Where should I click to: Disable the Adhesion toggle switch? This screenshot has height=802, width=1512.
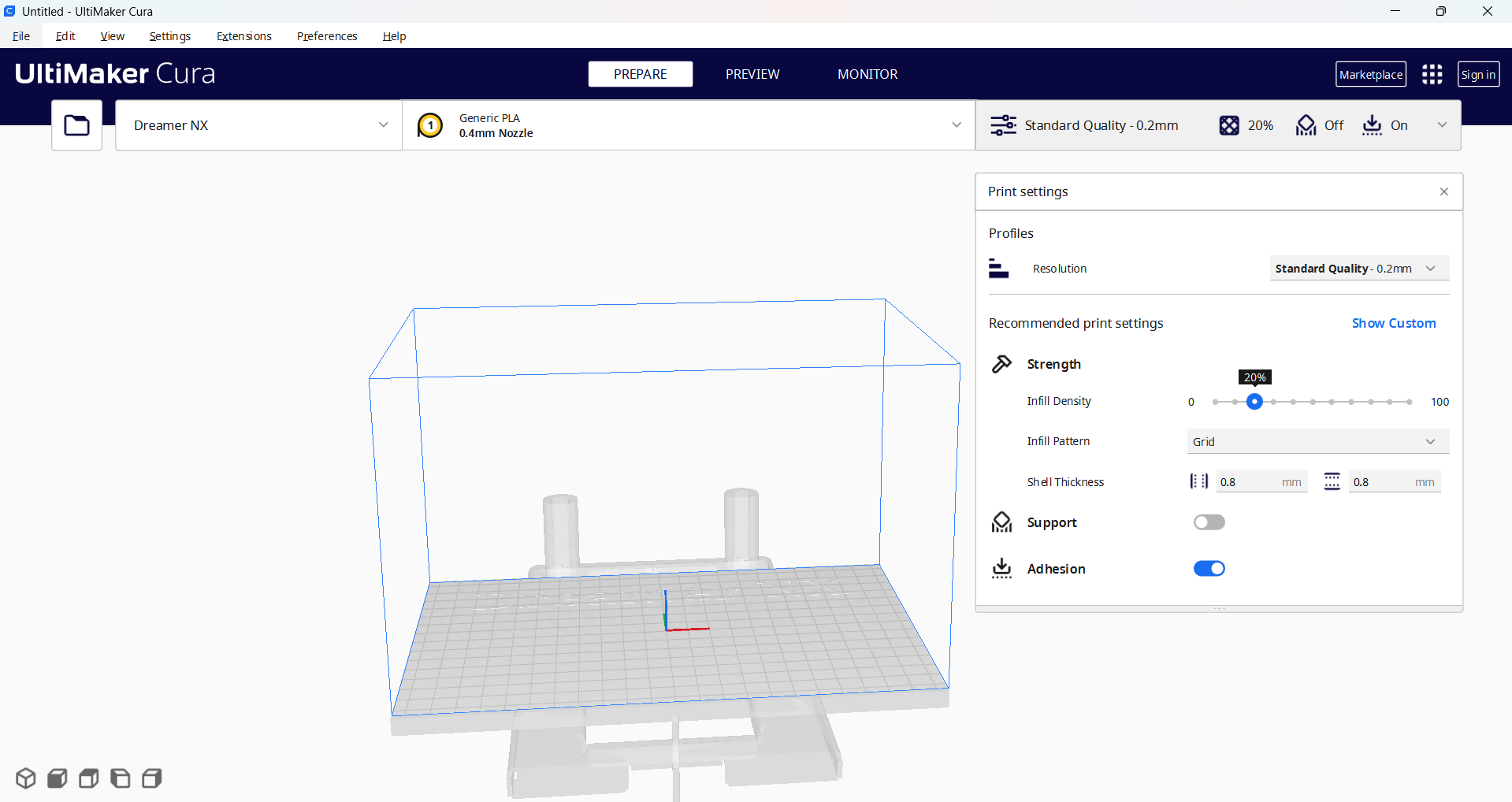pos(1209,569)
